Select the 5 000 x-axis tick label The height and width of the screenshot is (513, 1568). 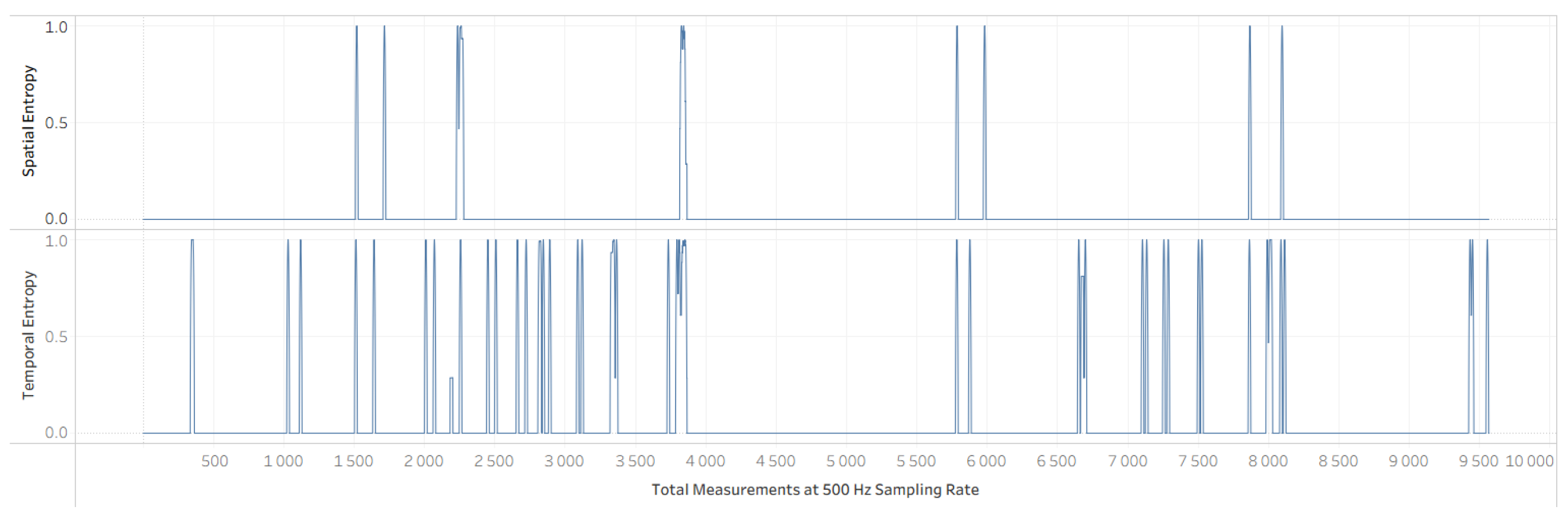[846, 461]
